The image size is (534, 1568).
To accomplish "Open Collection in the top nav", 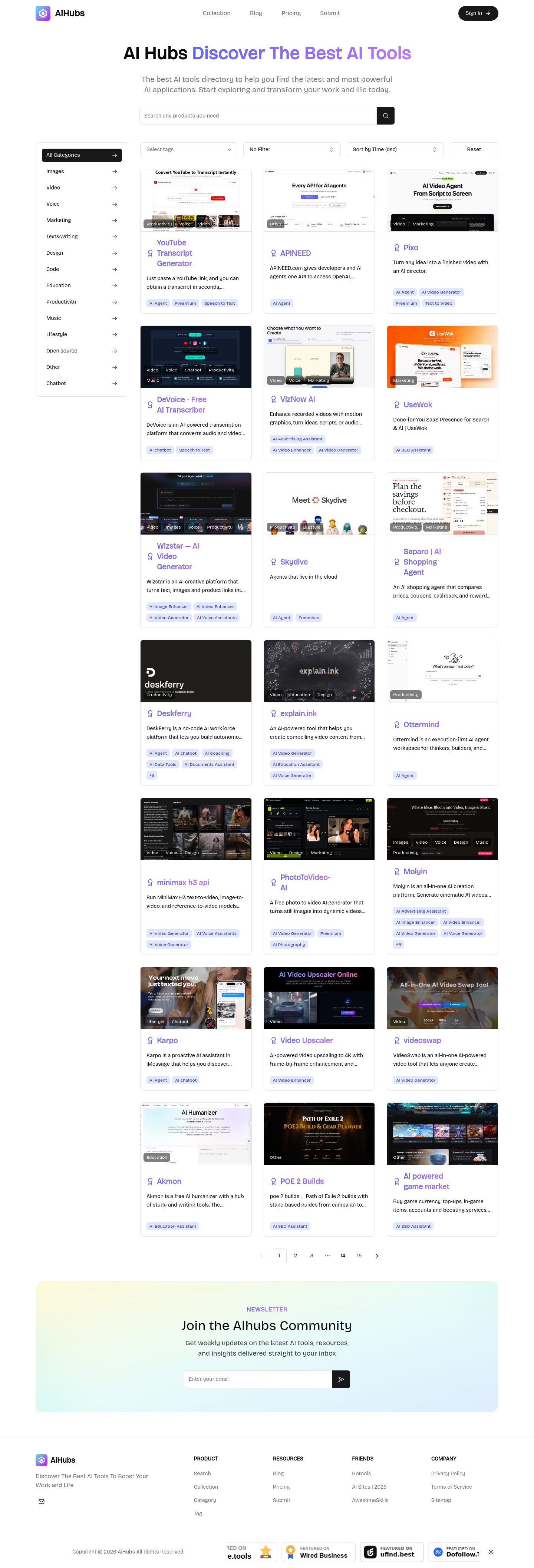I will (x=216, y=13).
